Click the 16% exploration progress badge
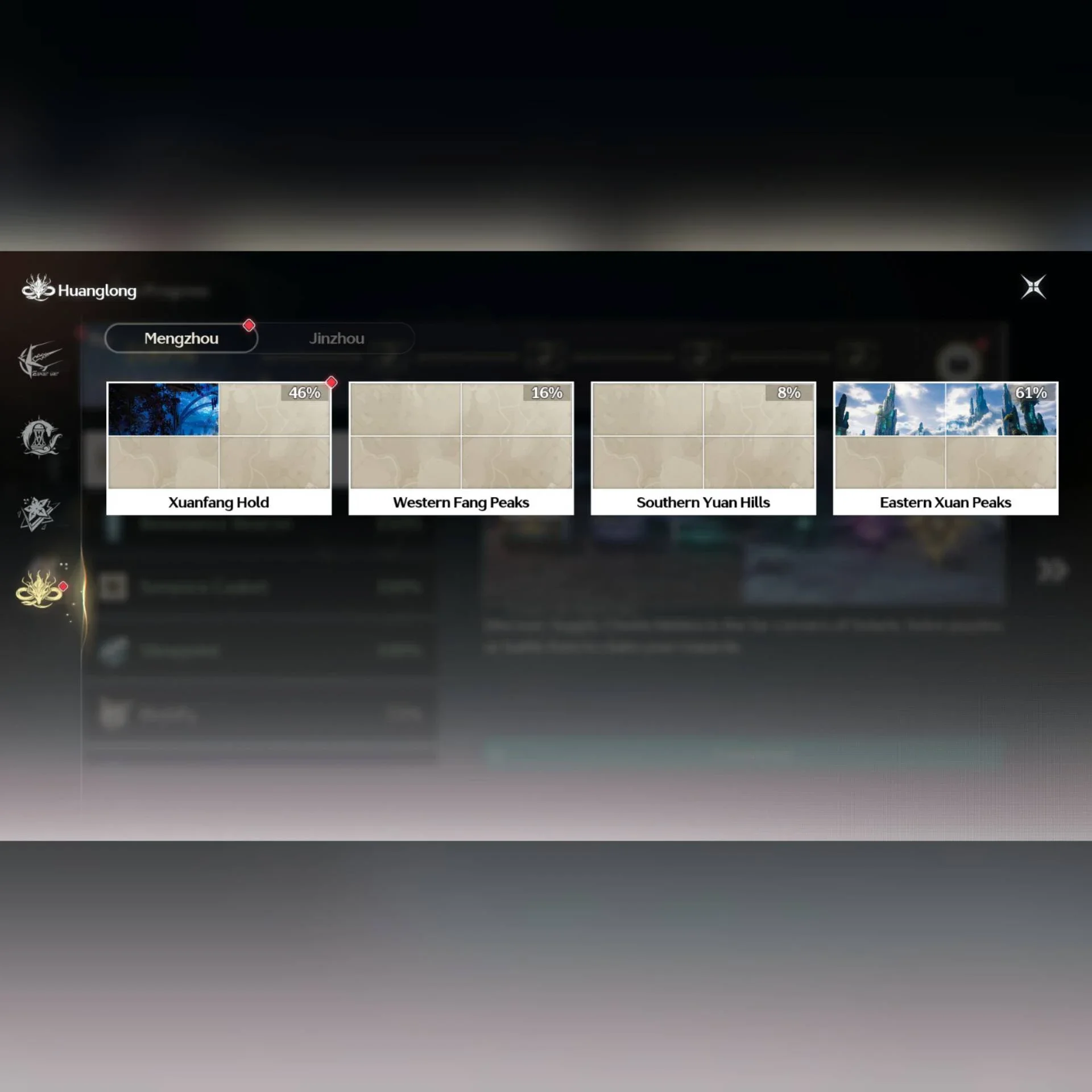Image resolution: width=1092 pixels, height=1092 pixels. [x=547, y=392]
